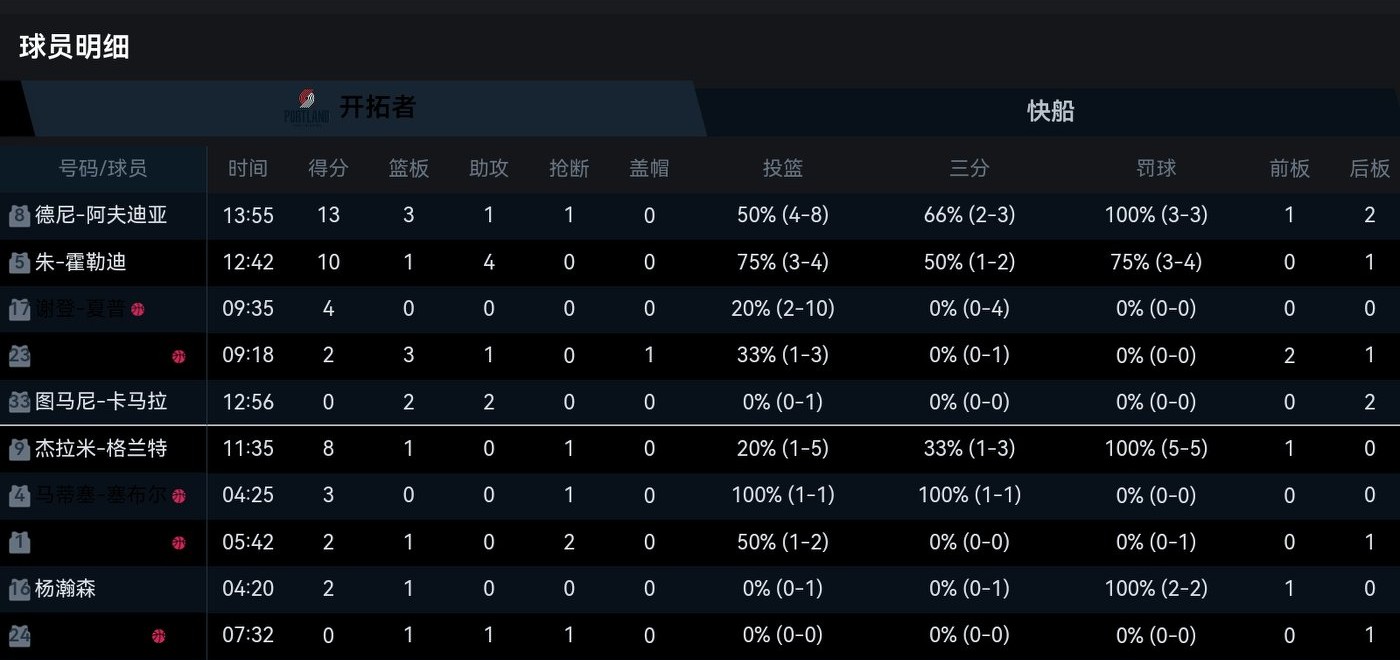Click the number 33 jersey badge
This screenshot has height=660, width=1400.
[x=19, y=402]
